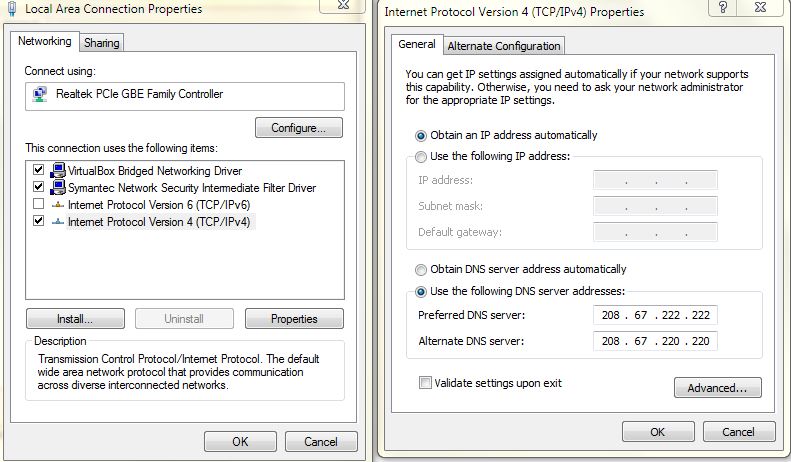791x462 pixels.
Task: Choose Obtain an IP address automatically
Action: pos(421,135)
